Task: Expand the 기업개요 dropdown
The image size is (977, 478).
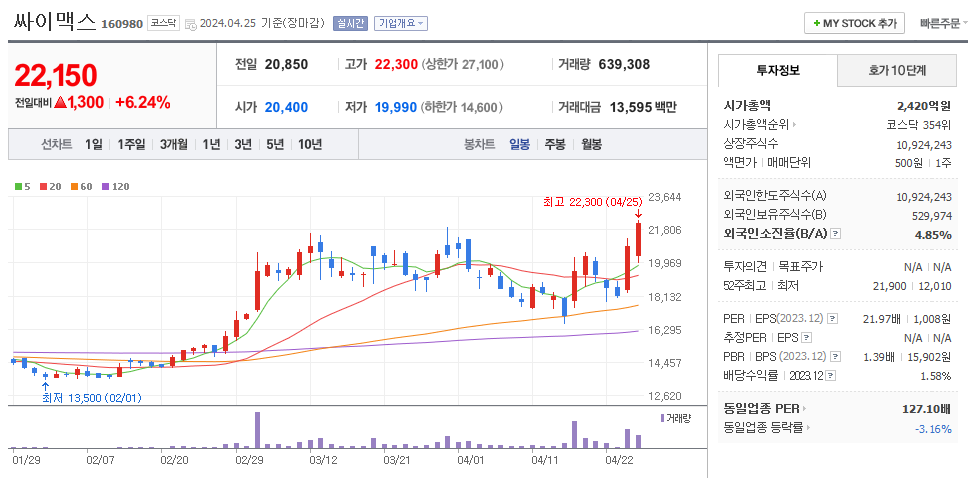Action: point(401,24)
